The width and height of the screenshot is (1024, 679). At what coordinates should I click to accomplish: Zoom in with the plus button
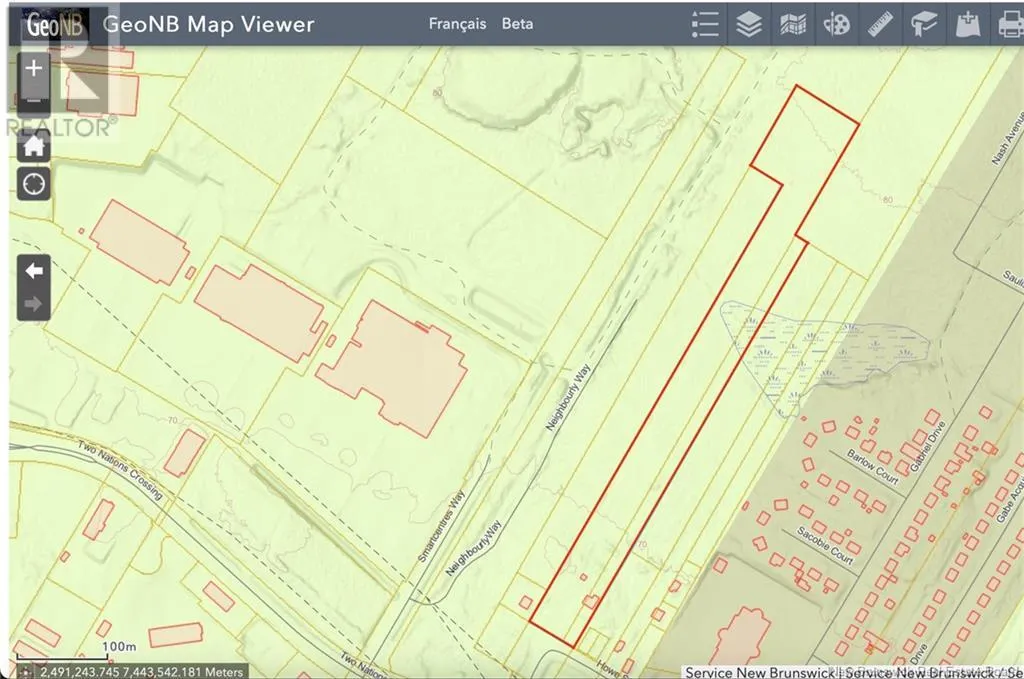(x=34, y=69)
